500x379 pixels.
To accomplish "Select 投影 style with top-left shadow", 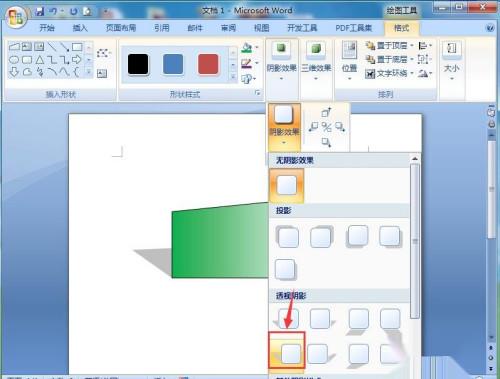I will click(x=287, y=237).
